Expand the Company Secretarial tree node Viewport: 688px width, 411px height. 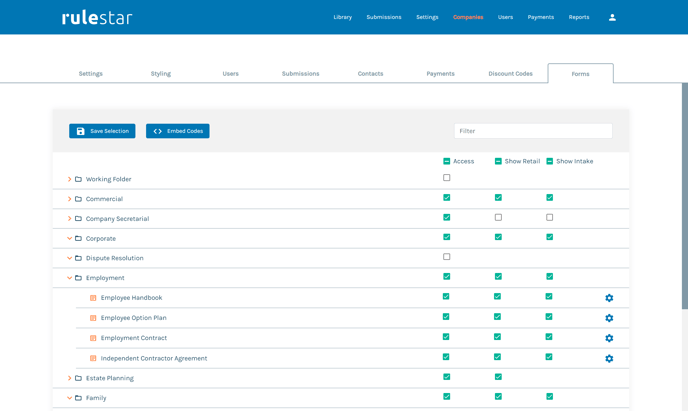(x=69, y=218)
